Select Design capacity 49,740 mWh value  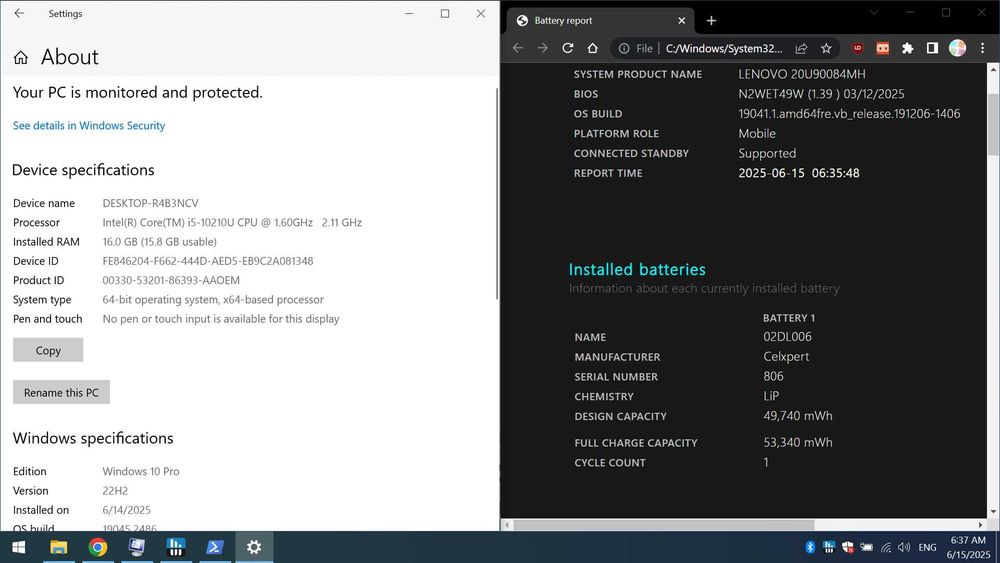tap(798, 416)
